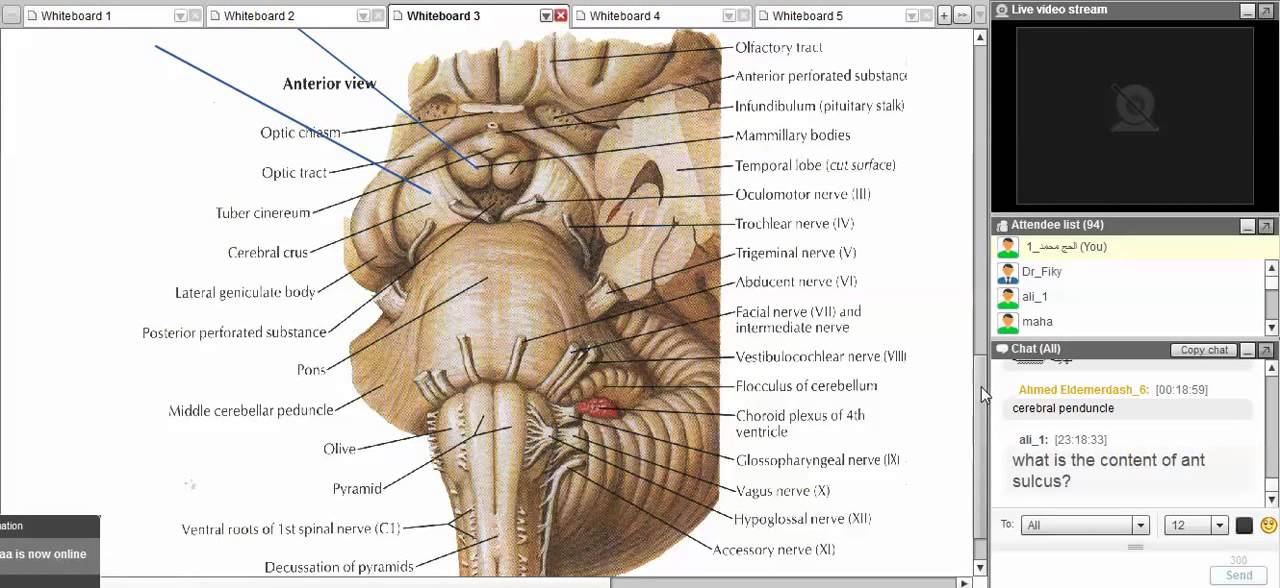Image resolution: width=1280 pixels, height=588 pixels.
Task: Click whiteboard vertical scrollbar down arrow
Action: pos(980,568)
